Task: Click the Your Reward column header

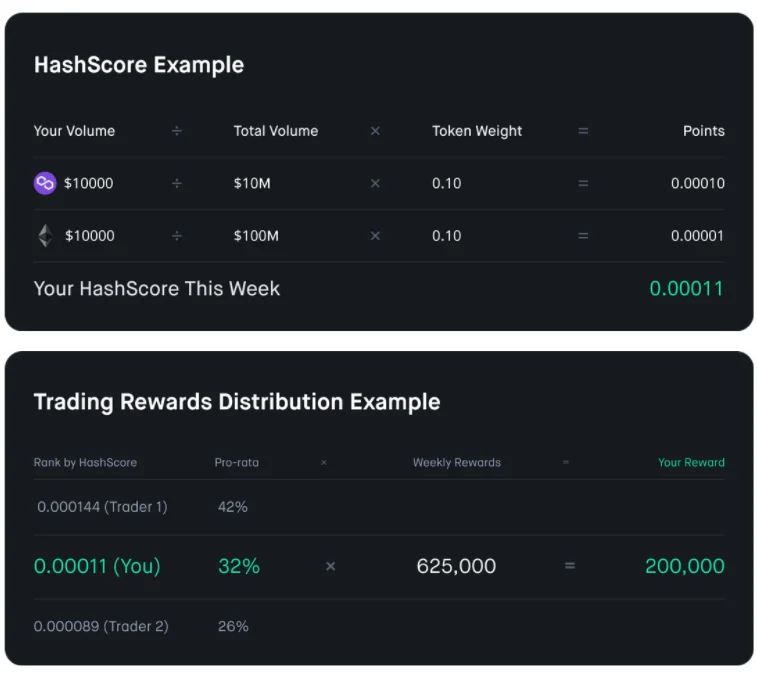Action: click(691, 463)
